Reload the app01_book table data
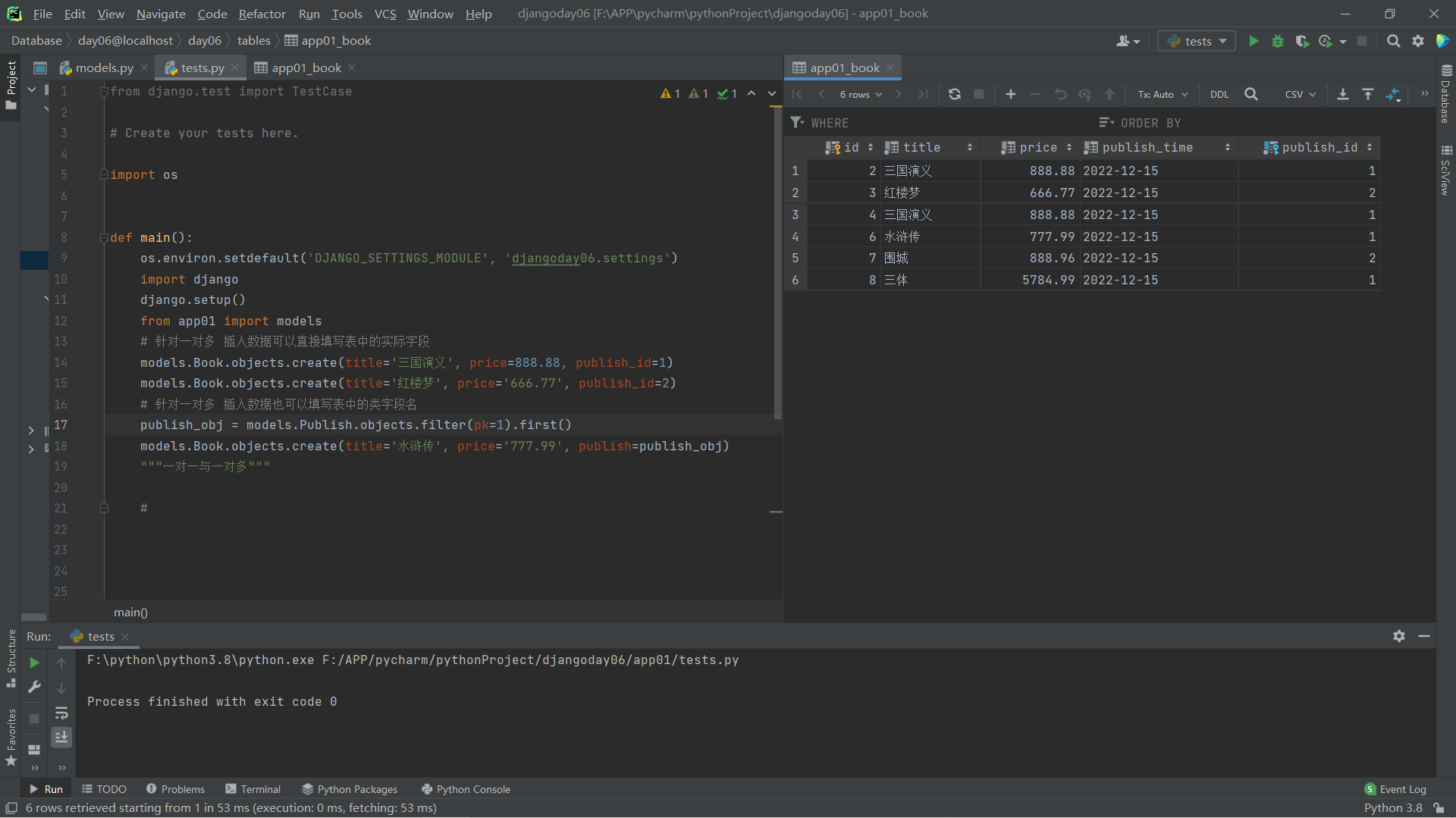 (955, 94)
